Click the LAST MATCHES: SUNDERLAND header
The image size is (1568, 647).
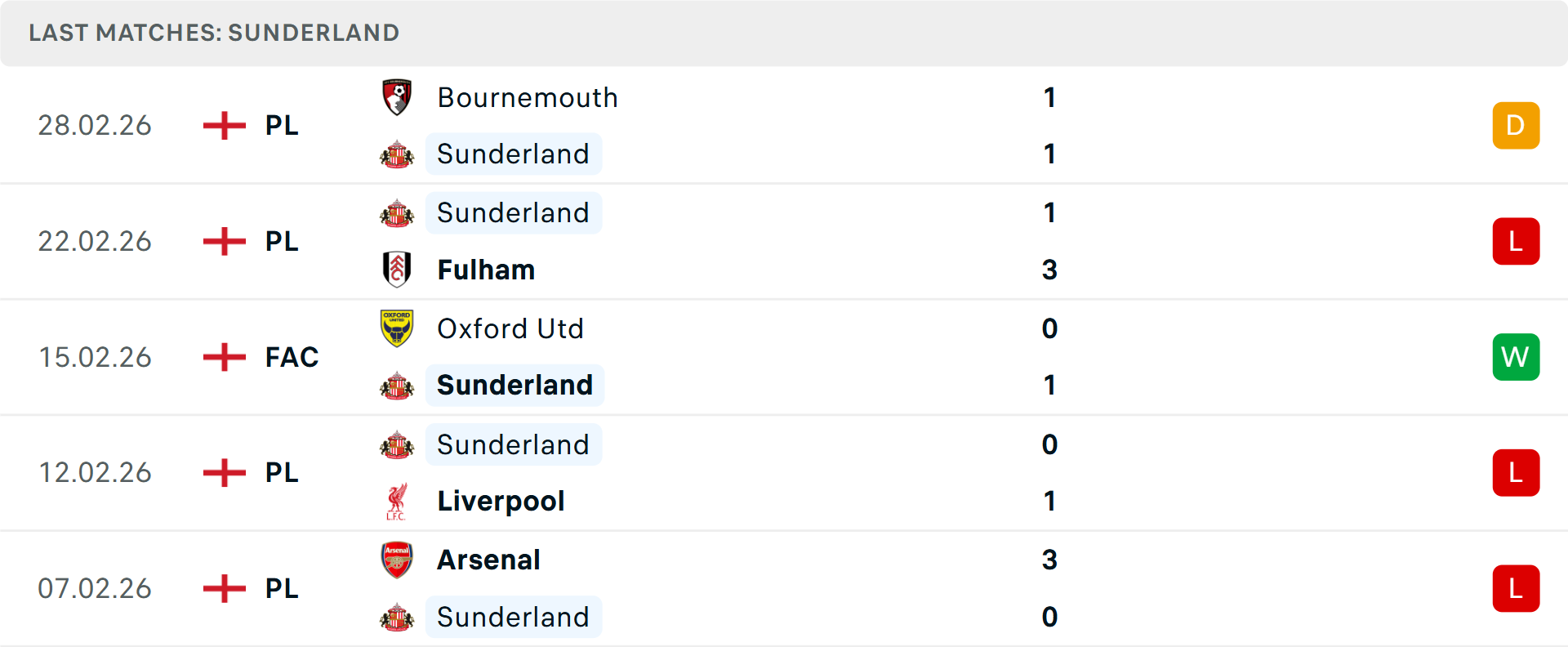coord(214,33)
